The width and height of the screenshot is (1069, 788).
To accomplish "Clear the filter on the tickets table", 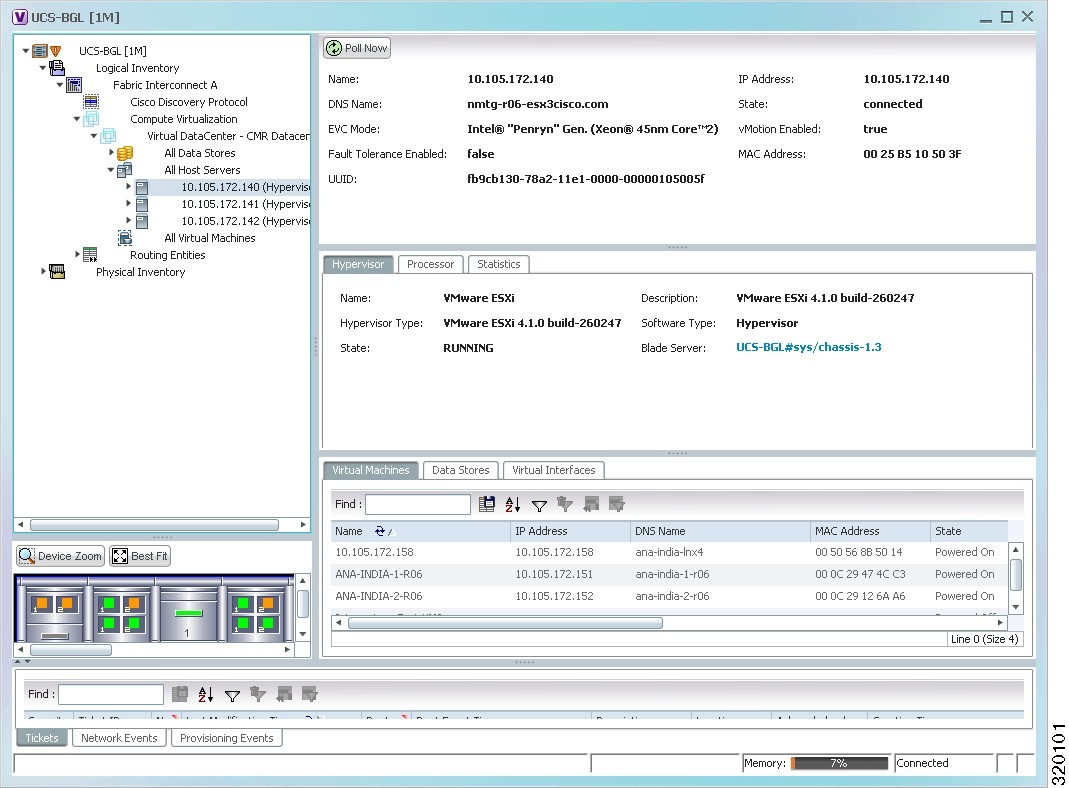I will pos(258,694).
